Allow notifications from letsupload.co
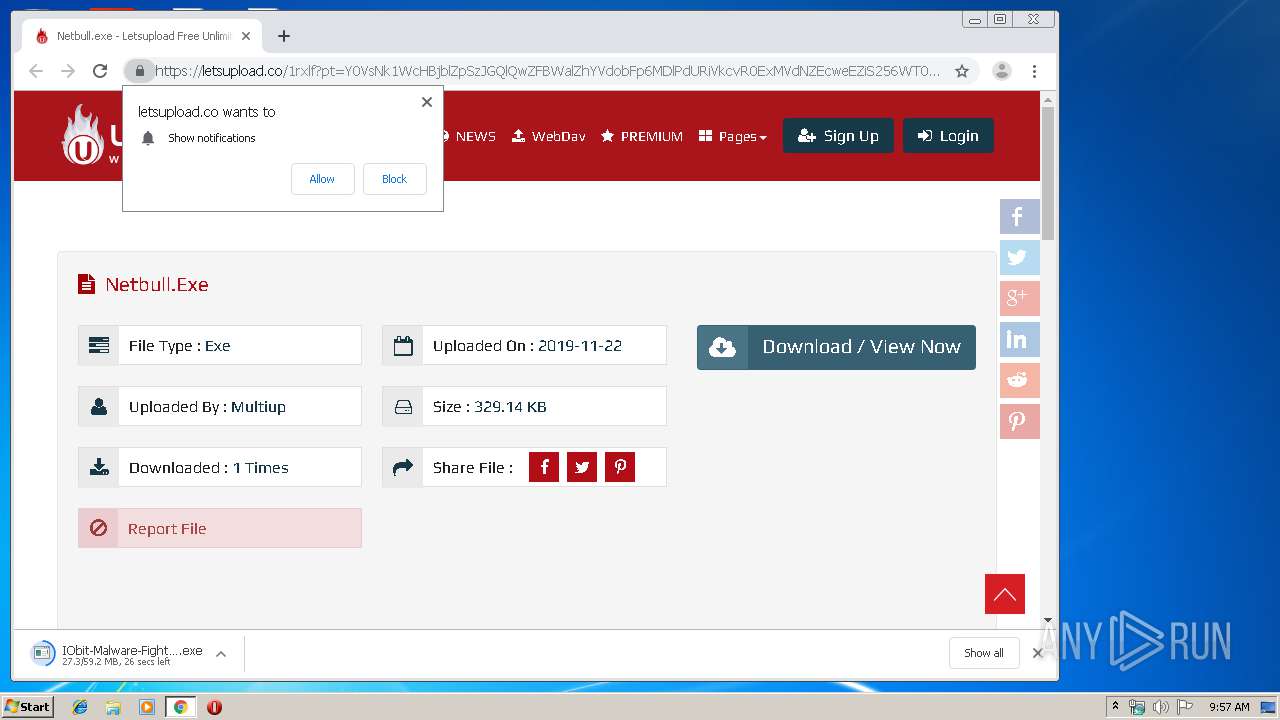1280x720 pixels. 322,179
